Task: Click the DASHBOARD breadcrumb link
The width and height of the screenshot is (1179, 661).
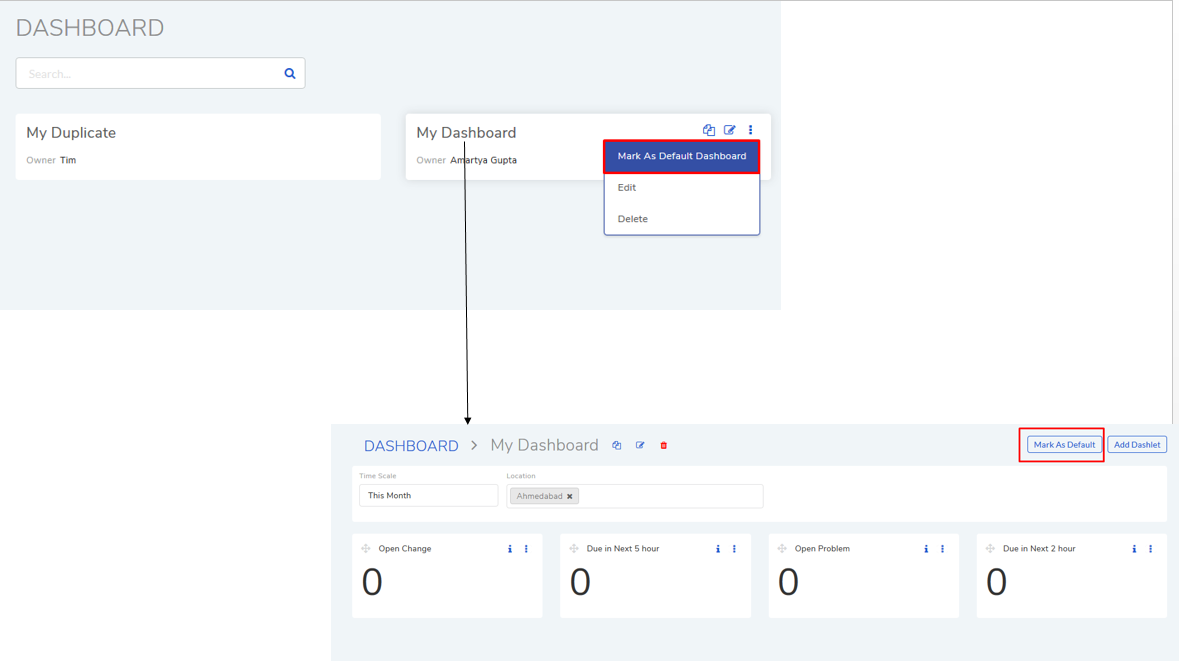Action: point(411,446)
